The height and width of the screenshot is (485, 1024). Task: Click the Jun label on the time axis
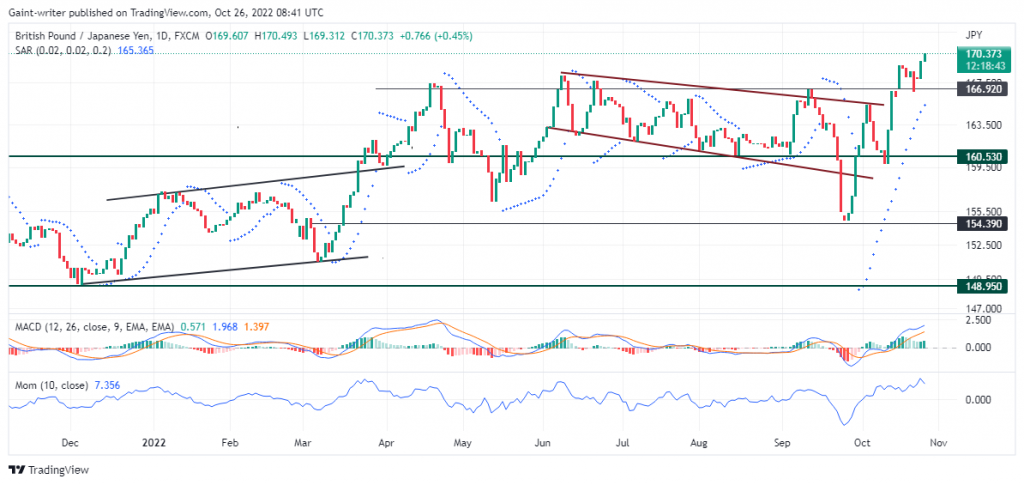543,442
